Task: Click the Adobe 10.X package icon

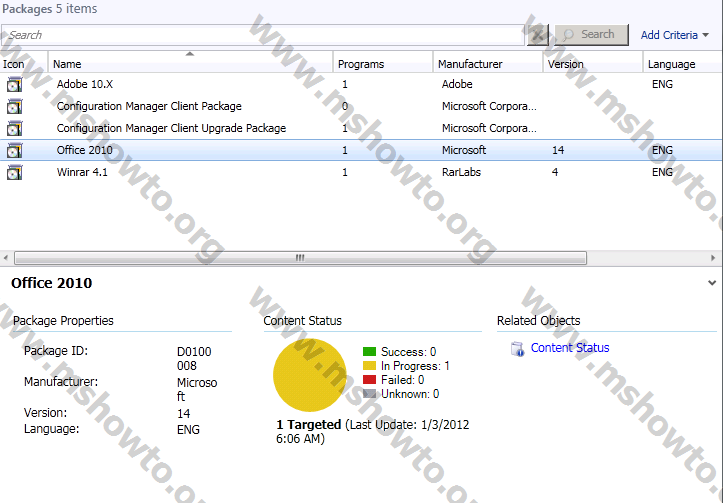Action: point(14,84)
